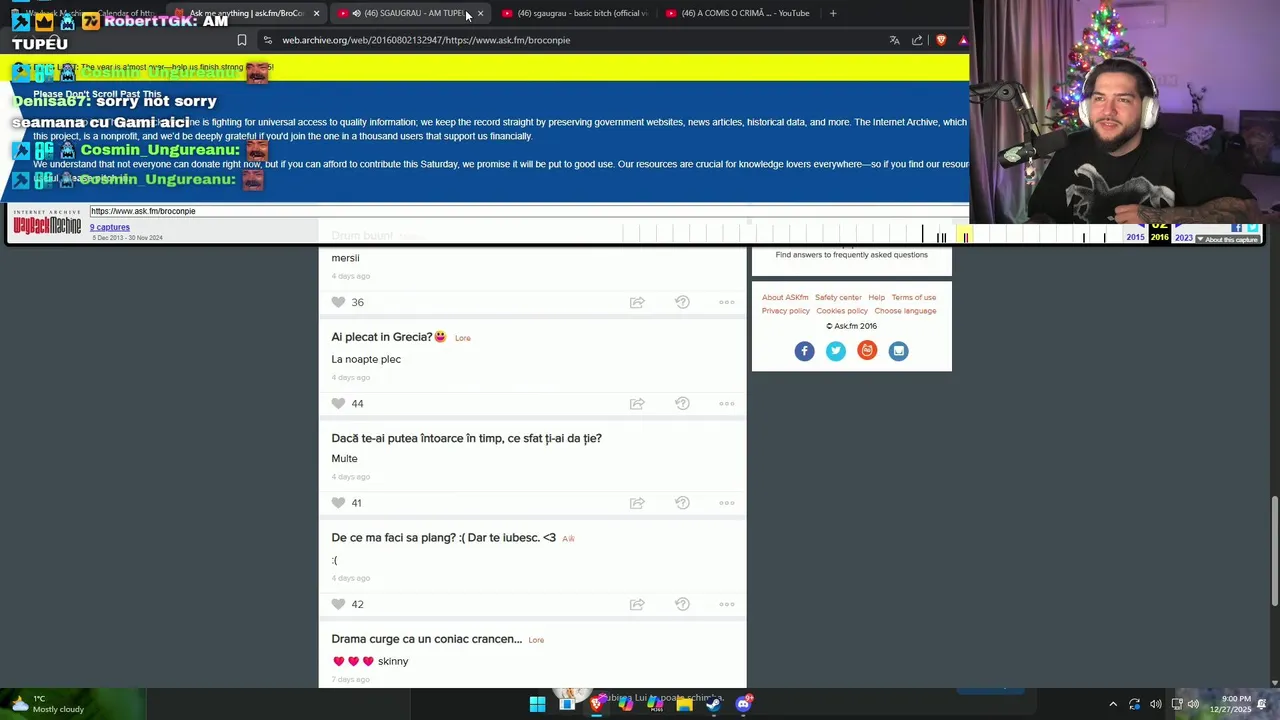Open Steam from taskbar
The height and width of the screenshot is (720, 1280).
pyautogui.click(x=713, y=704)
